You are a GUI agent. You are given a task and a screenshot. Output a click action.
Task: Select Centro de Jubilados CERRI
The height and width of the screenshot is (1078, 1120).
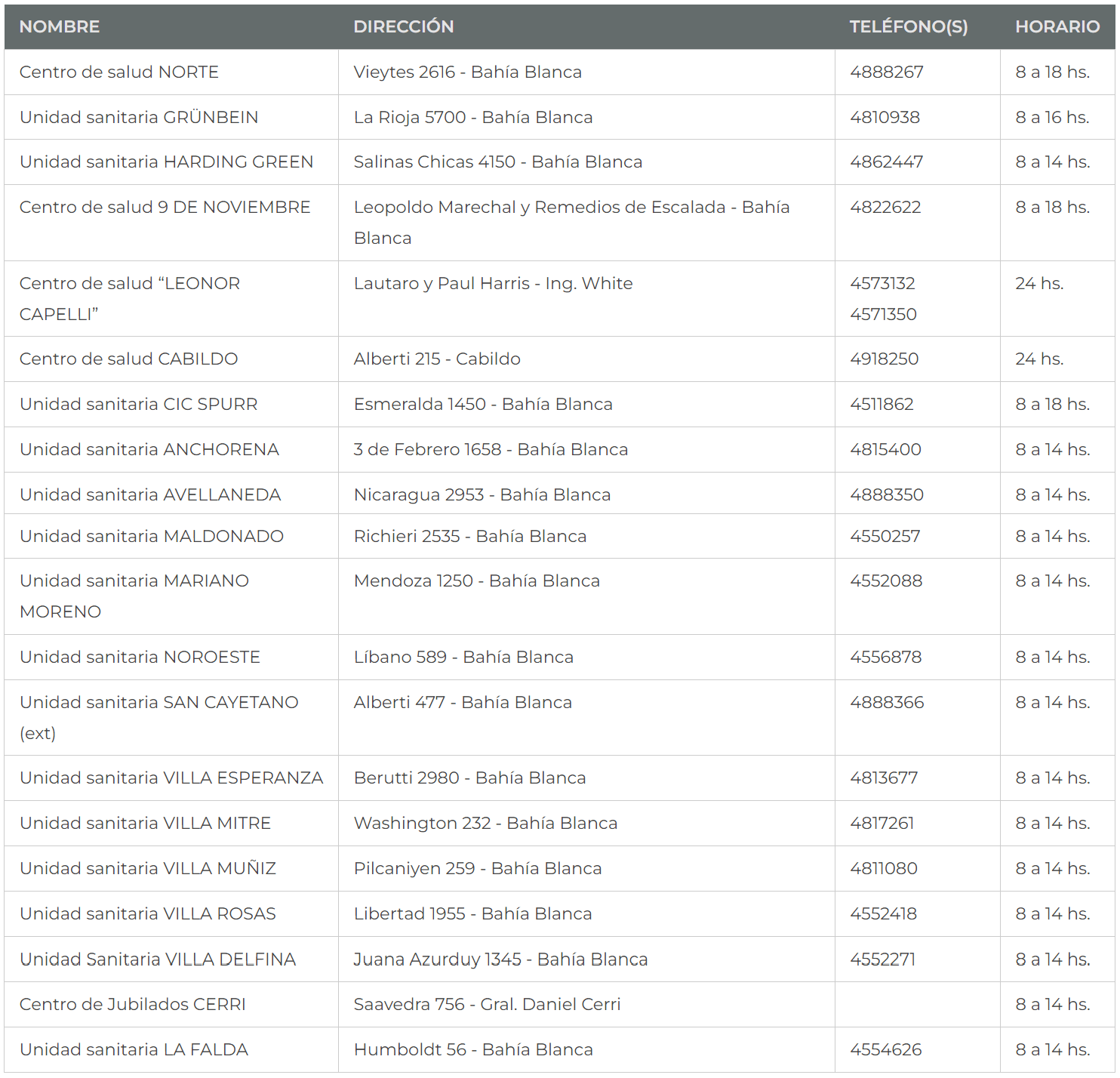[x=133, y=1005]
